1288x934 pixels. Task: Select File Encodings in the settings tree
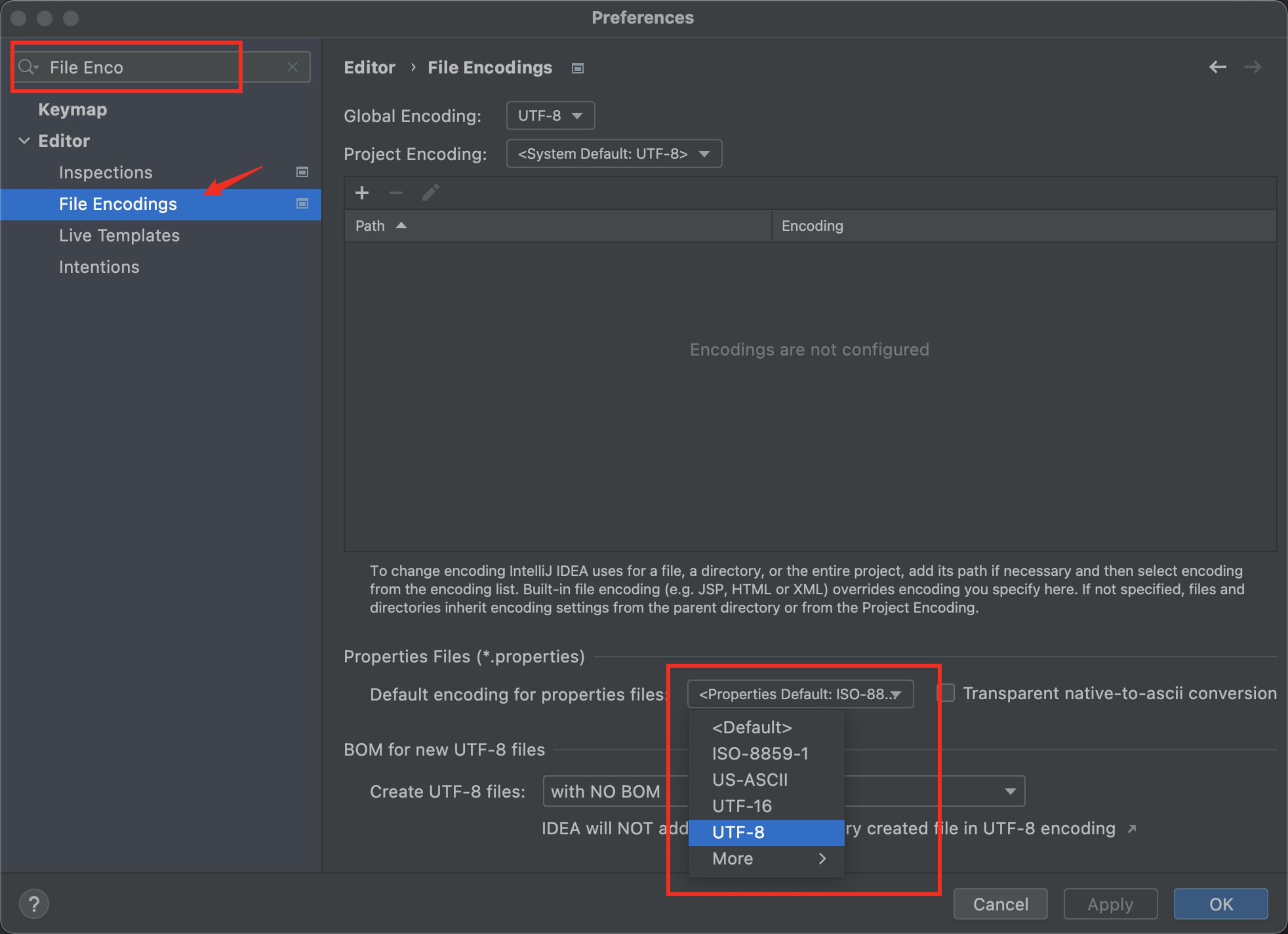pyautogui.click(x=161, y=204)
